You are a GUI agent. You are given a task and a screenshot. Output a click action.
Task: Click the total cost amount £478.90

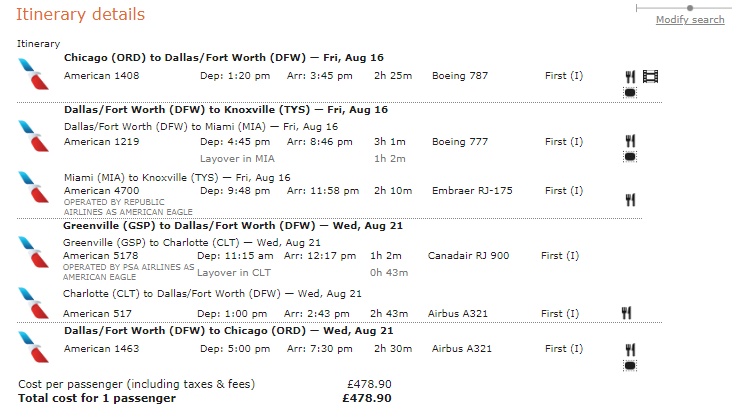[x=366, y=398]
